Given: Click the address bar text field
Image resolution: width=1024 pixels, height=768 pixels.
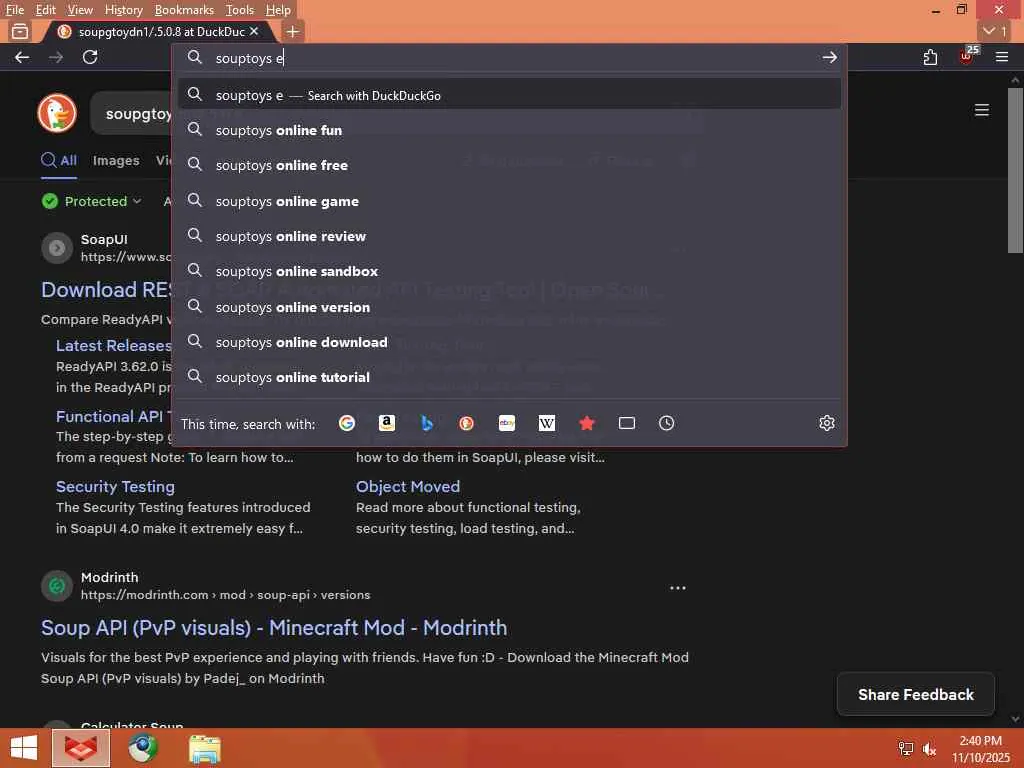Looking at the screenshot, I should coord(509,58).
